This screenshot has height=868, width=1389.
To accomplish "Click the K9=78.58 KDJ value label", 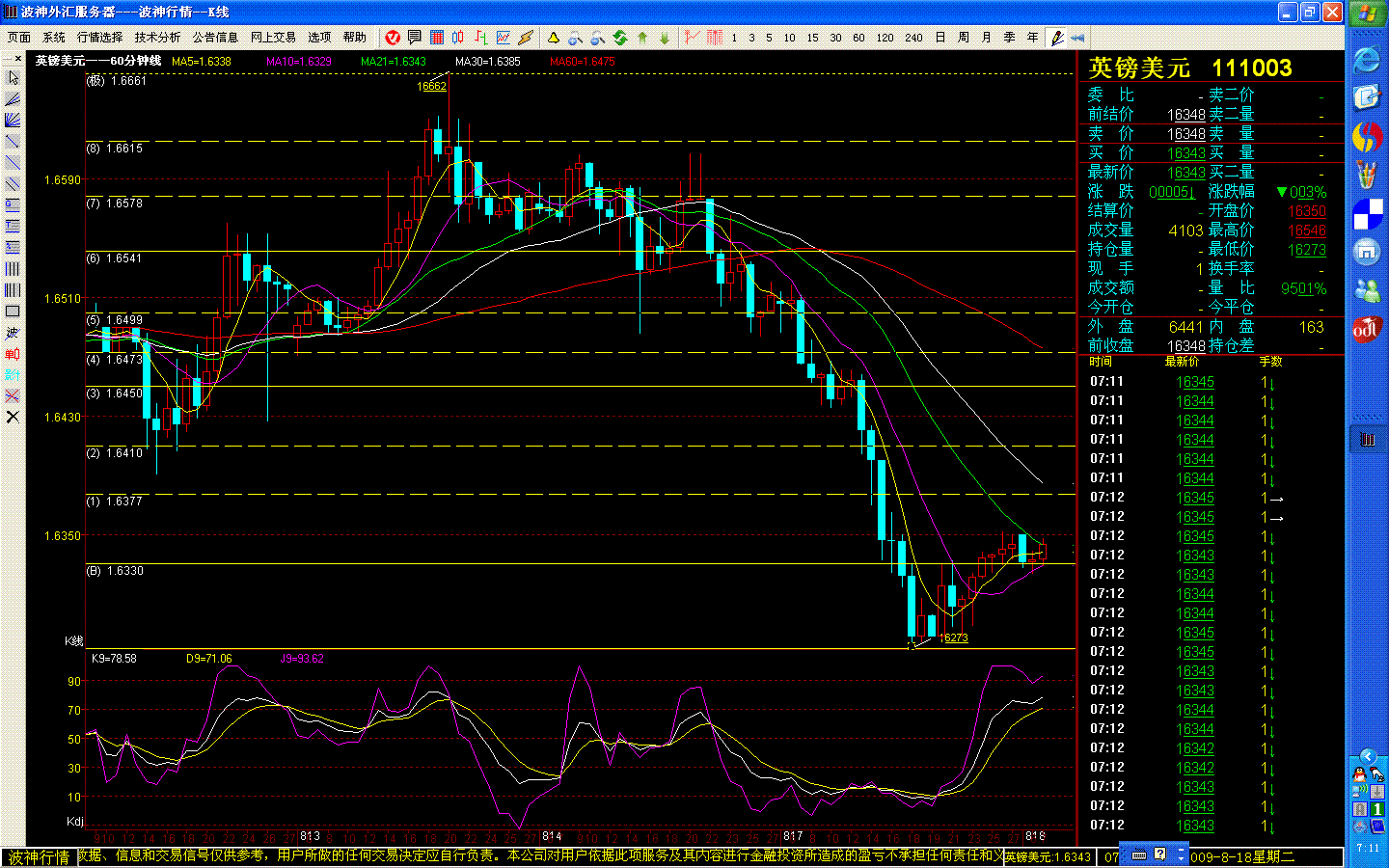I will (x=114, y=659).
